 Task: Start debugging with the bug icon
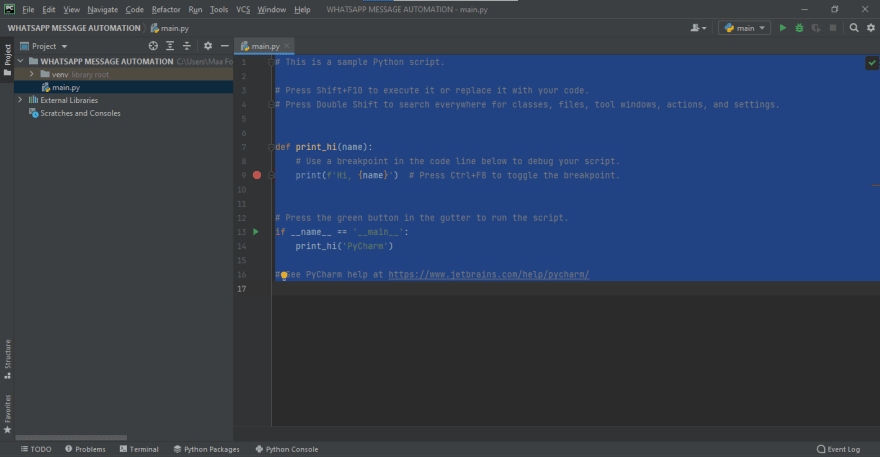click(x=799, y=28)
